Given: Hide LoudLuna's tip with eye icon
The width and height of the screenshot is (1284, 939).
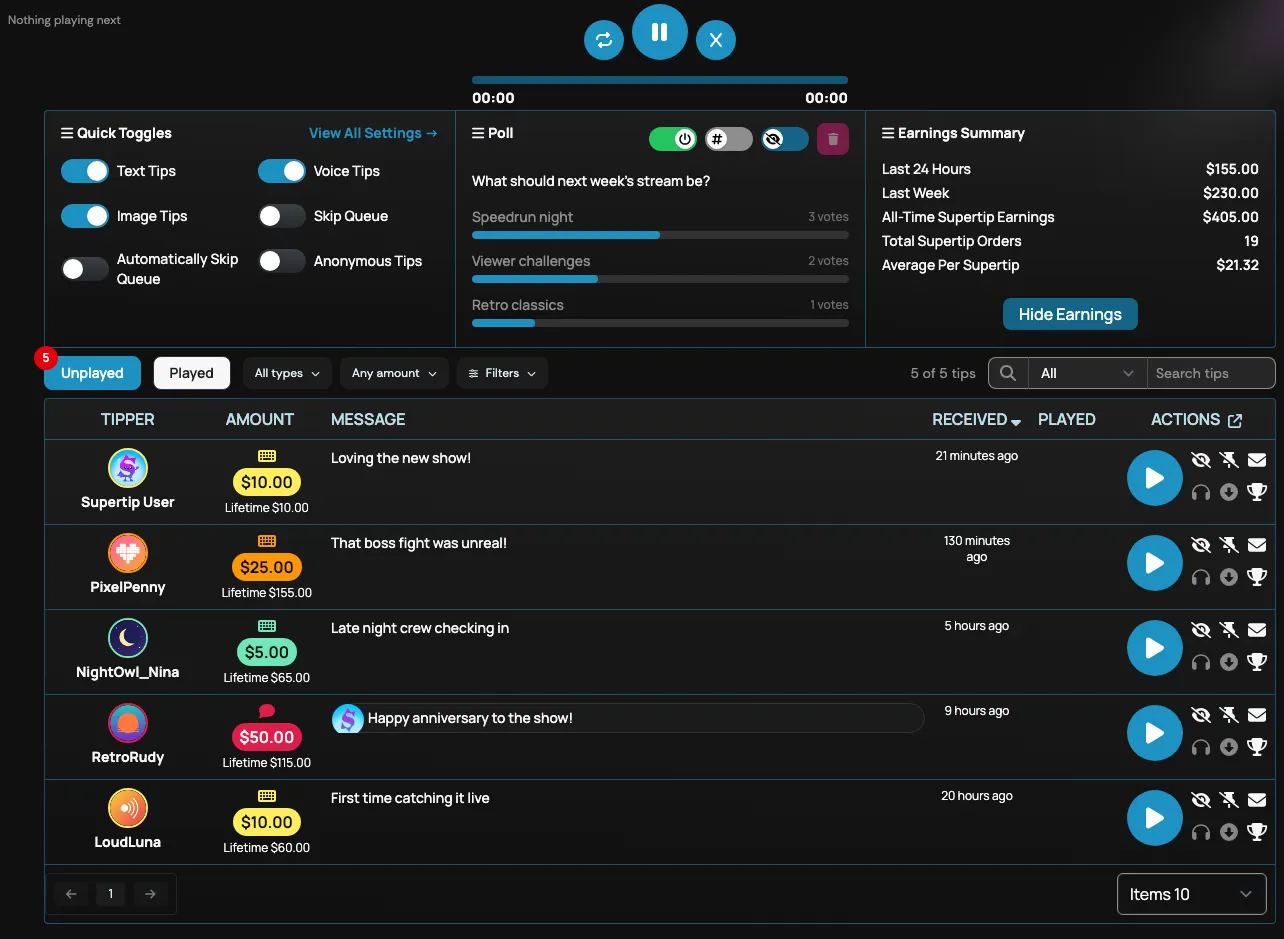Looking at the screenshot, I should 1201,800.
